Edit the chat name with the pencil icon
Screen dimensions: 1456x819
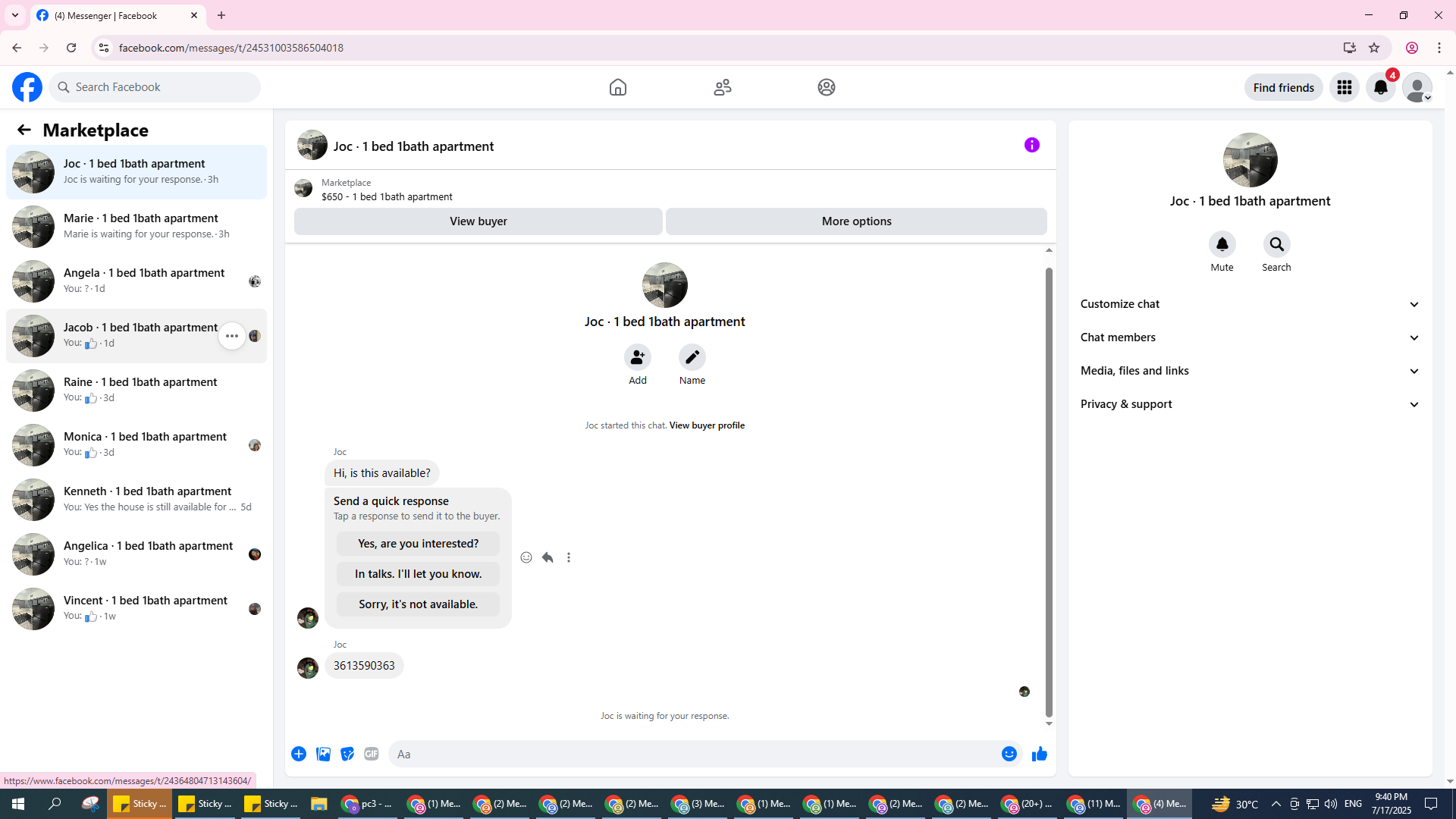692,357
